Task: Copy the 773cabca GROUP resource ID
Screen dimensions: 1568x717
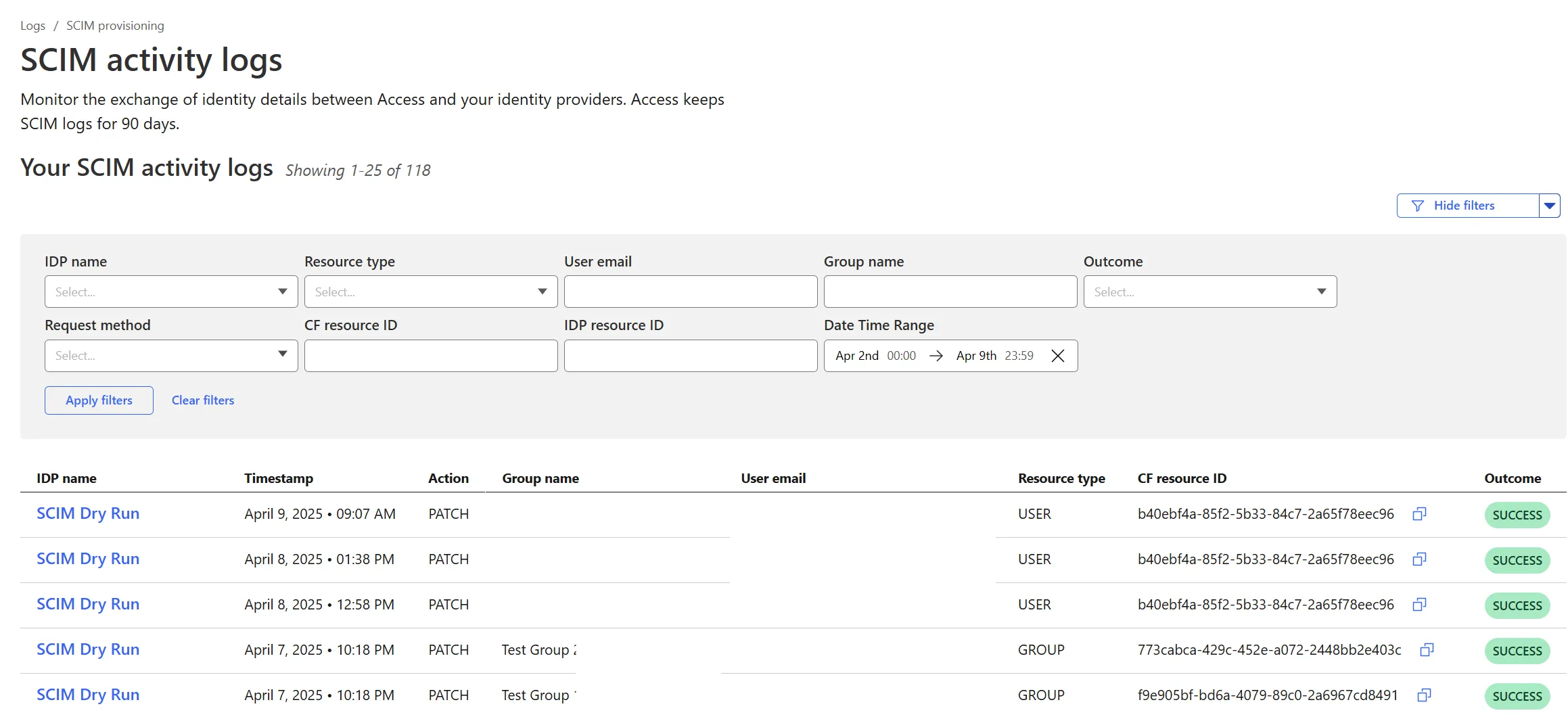Action: [x=1426, y=650]
